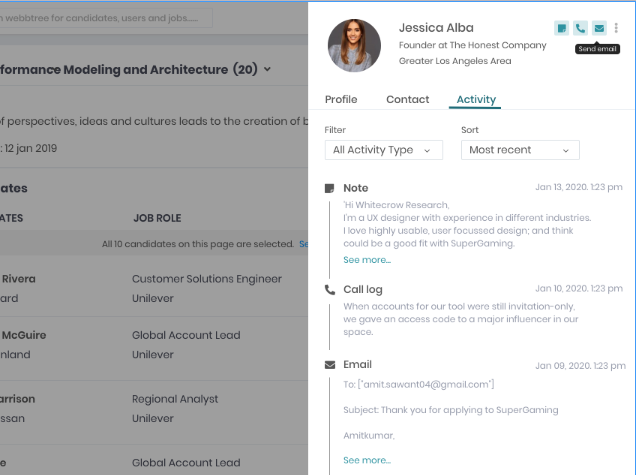Open the three-dot more options menu
The image size is (636, 475).
616,28
